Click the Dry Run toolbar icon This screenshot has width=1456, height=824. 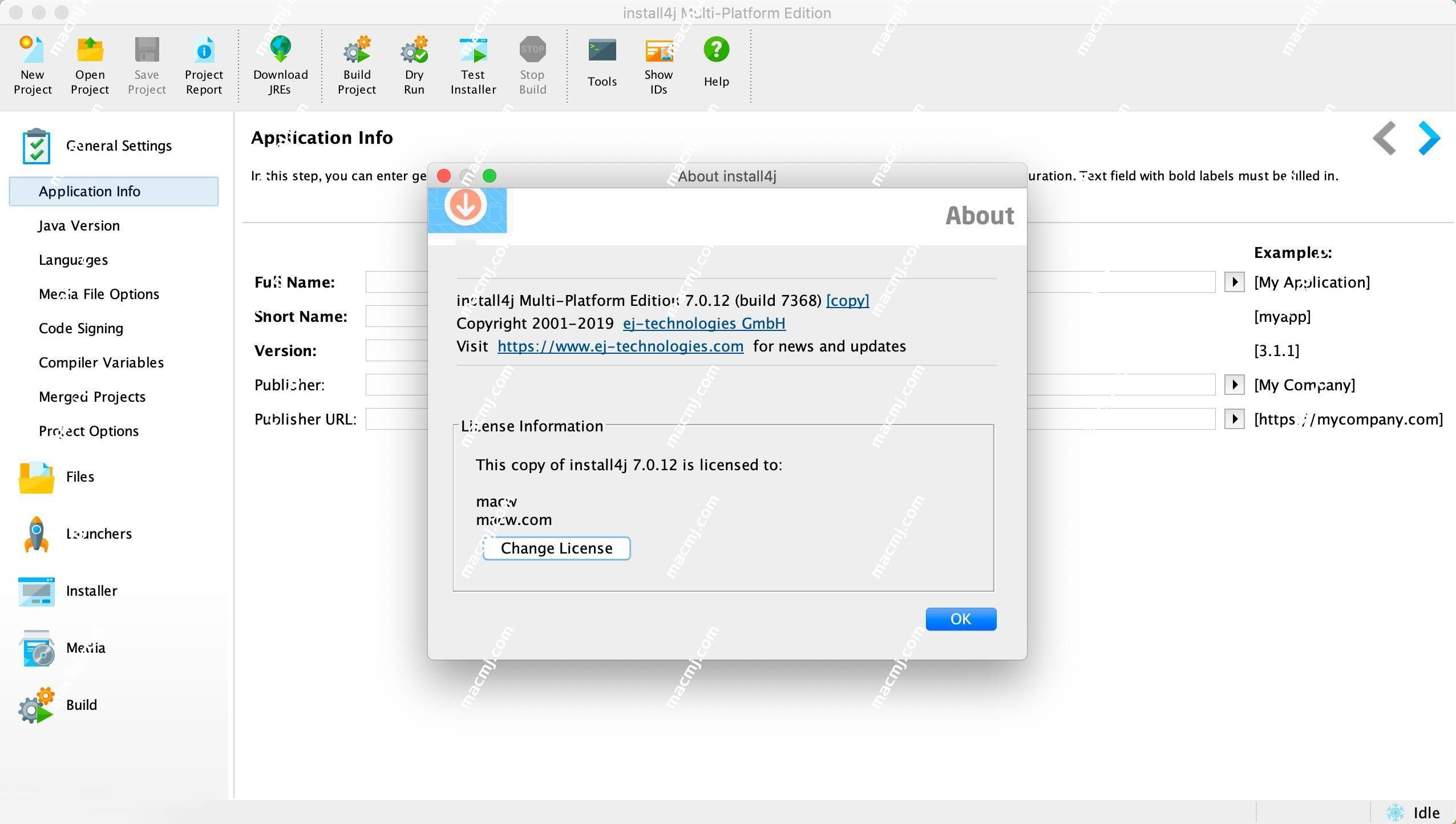click(x=414, y=50)
